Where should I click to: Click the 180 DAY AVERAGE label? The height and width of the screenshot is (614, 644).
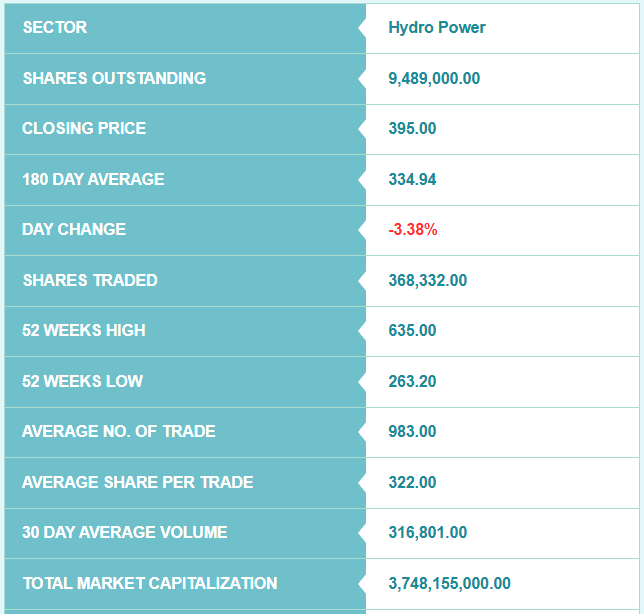click(93, 180)
